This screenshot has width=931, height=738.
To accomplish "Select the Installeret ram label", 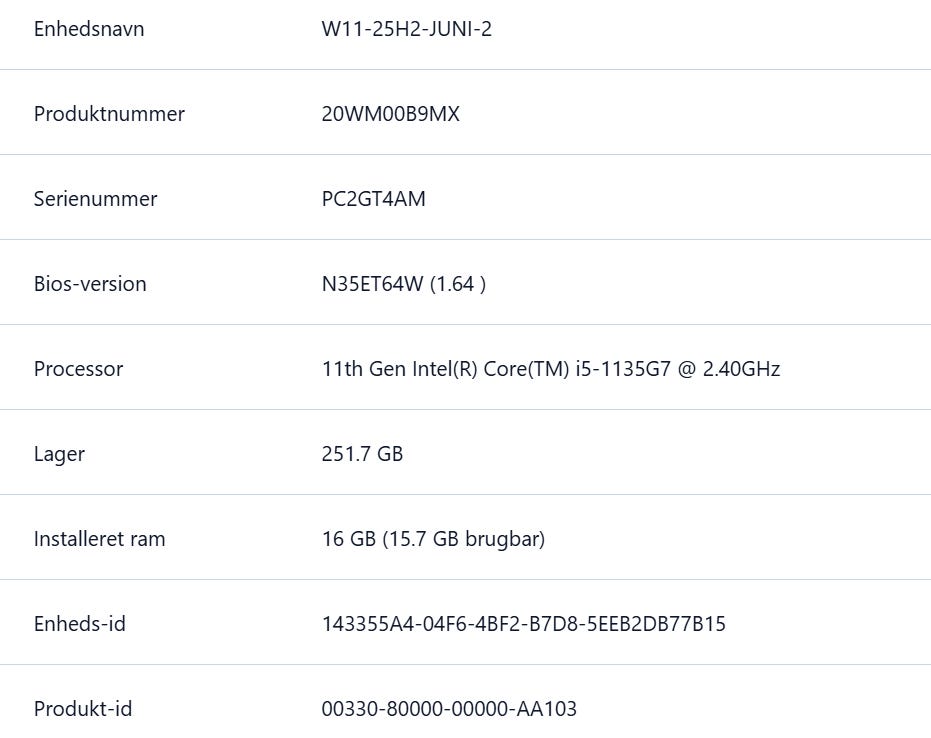I will pos(100,539).
